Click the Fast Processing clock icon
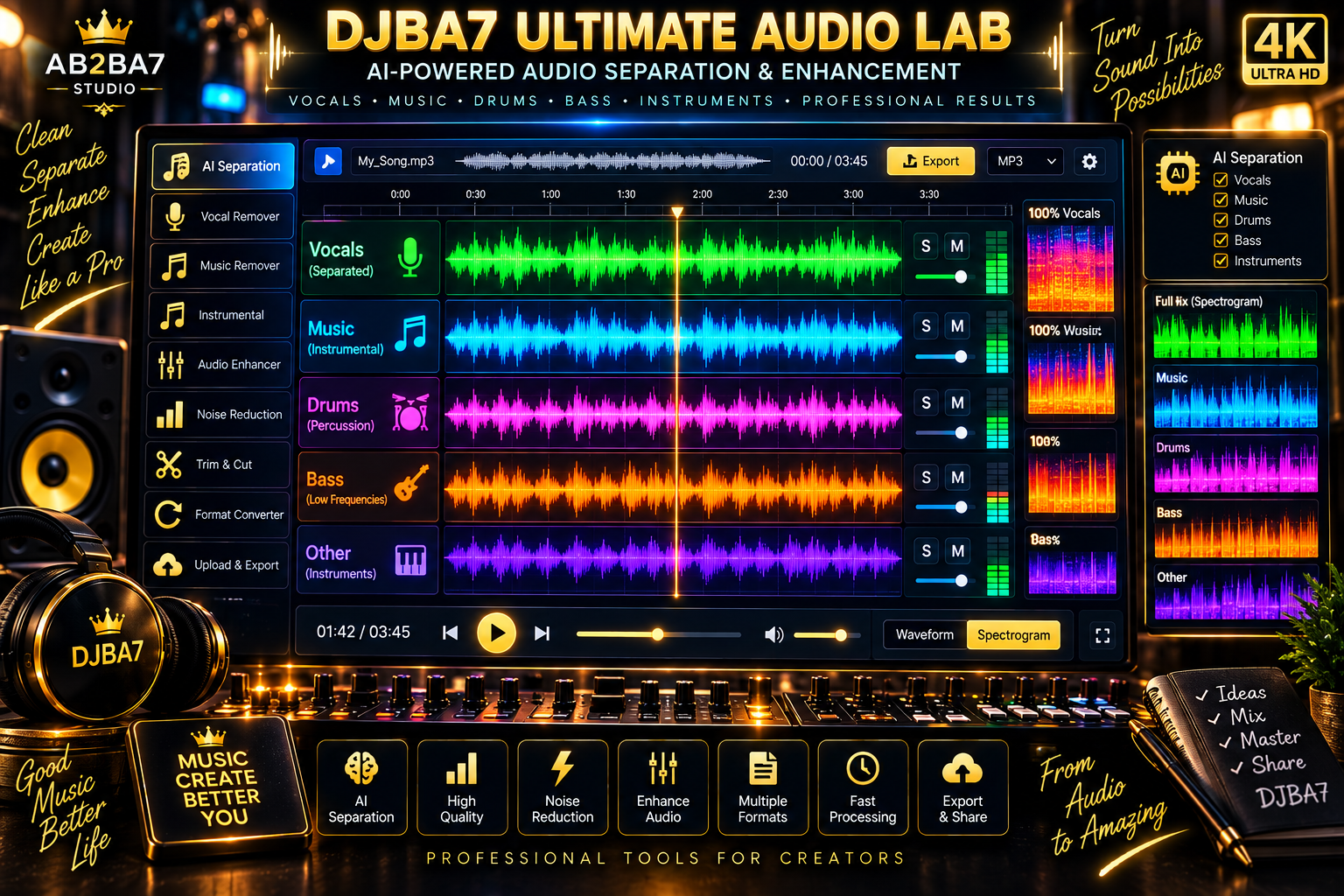1344x896 pixels. (x=863, y=768)
